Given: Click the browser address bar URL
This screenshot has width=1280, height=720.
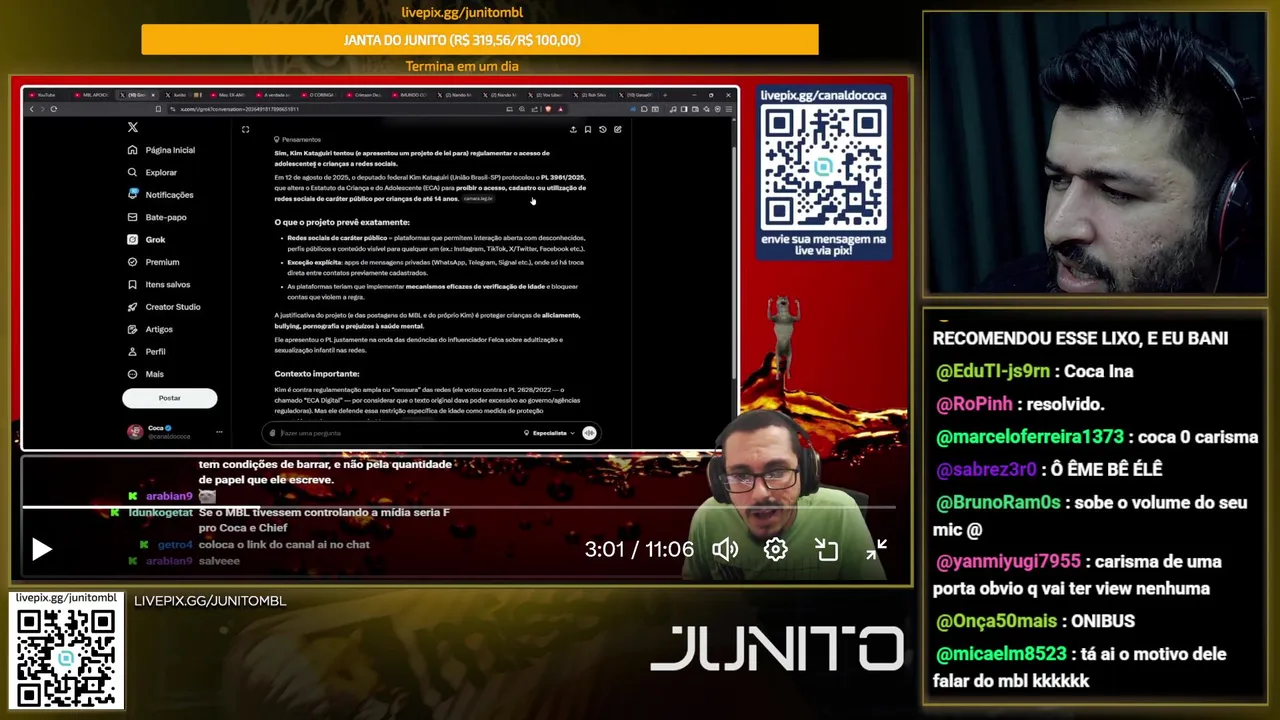Looking at the screenshot, I should pyautogui.click(x=240, y=109).
